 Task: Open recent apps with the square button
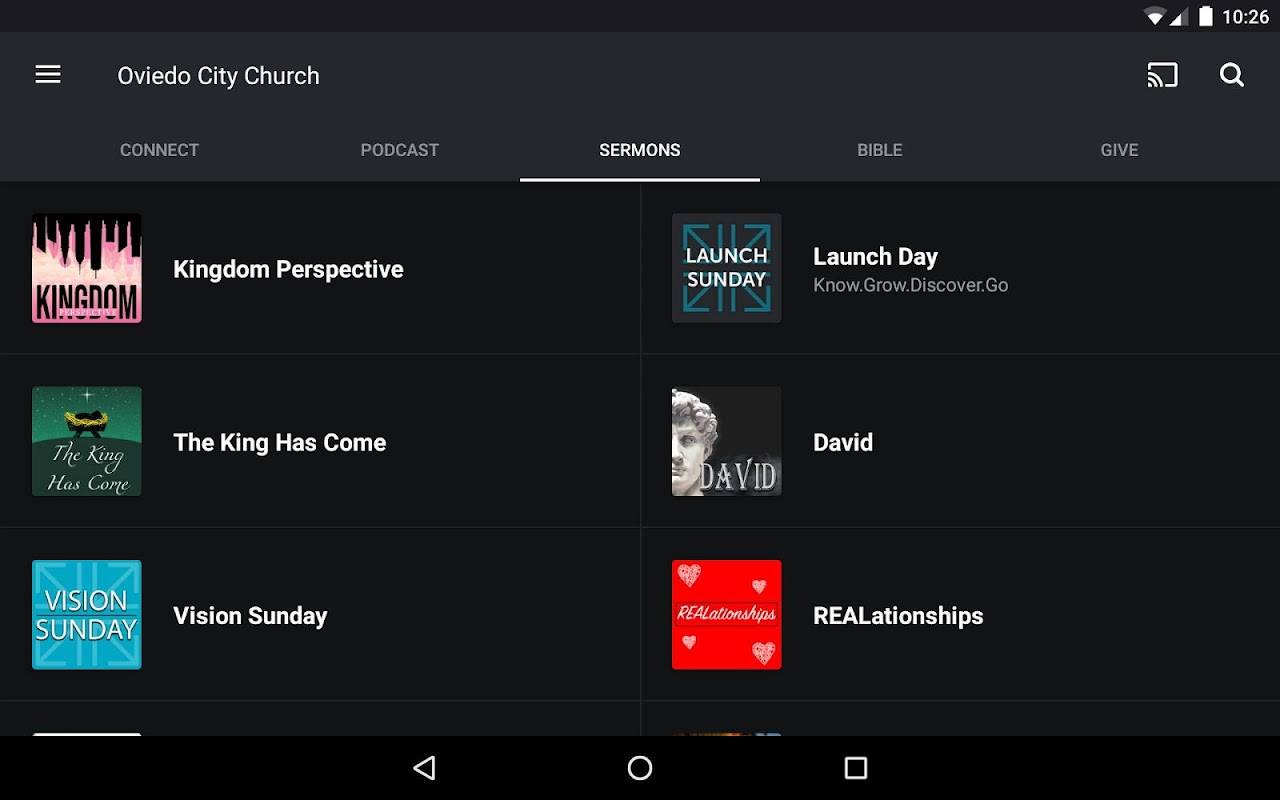855,768
